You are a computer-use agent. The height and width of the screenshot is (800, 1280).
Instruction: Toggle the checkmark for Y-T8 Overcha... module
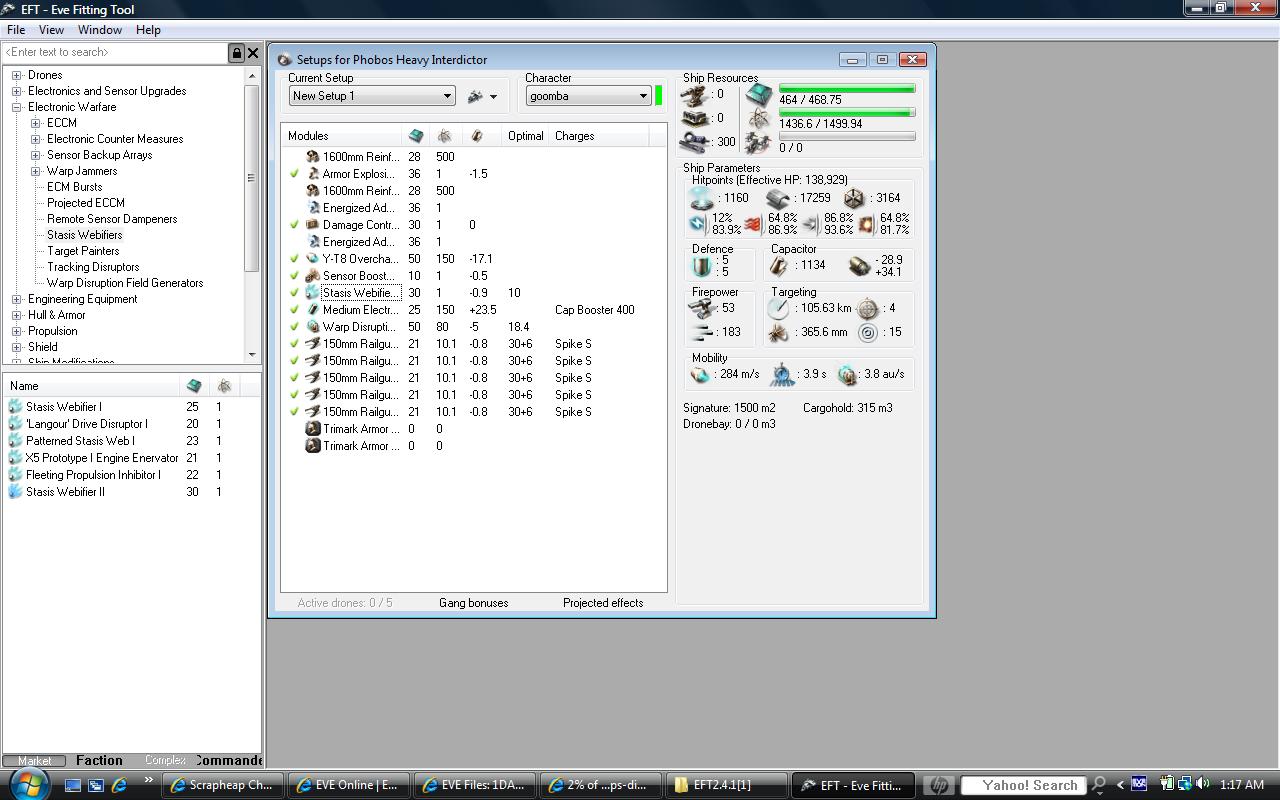point(294,259)
